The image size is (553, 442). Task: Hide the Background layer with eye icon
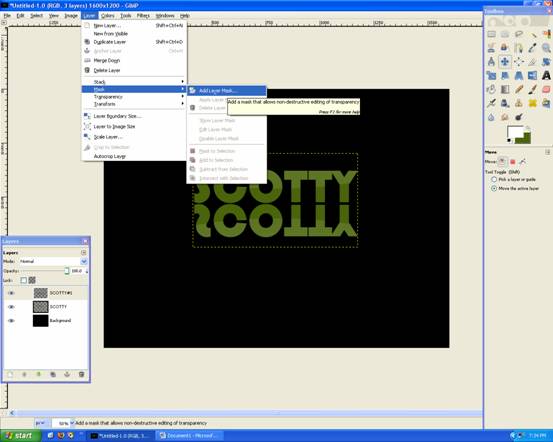(11, 321)
